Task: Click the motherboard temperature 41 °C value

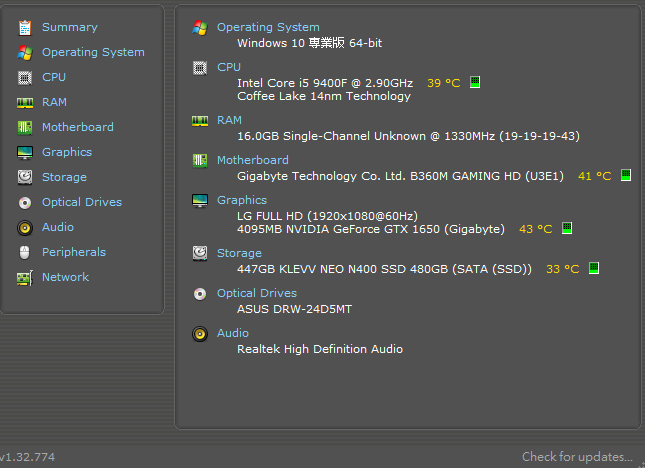Action: click(x=594, y=176)
